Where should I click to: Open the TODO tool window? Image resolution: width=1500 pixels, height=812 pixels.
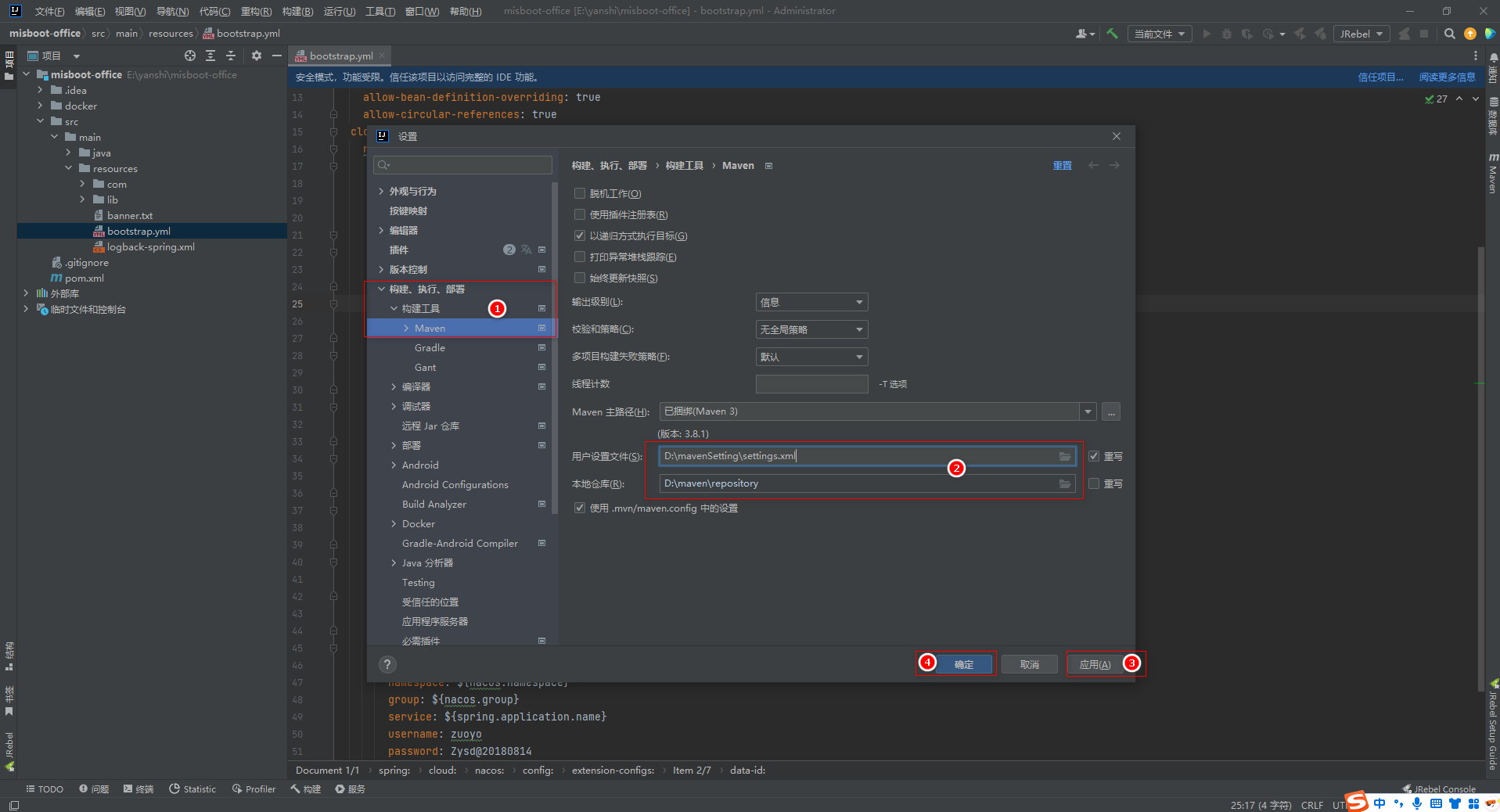click(45, 789)
